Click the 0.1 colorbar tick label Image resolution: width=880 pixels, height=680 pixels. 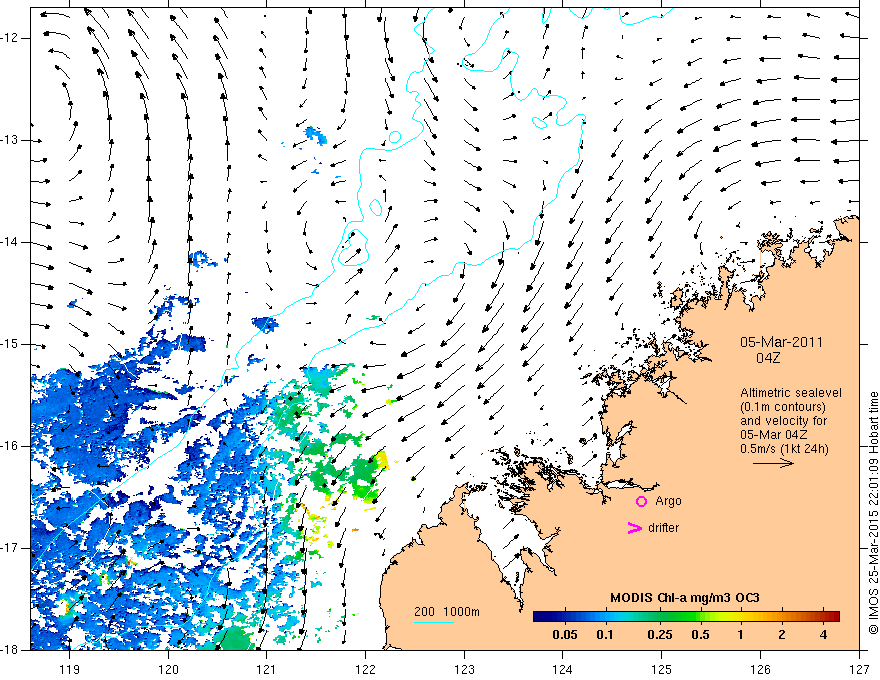[605, 635]
